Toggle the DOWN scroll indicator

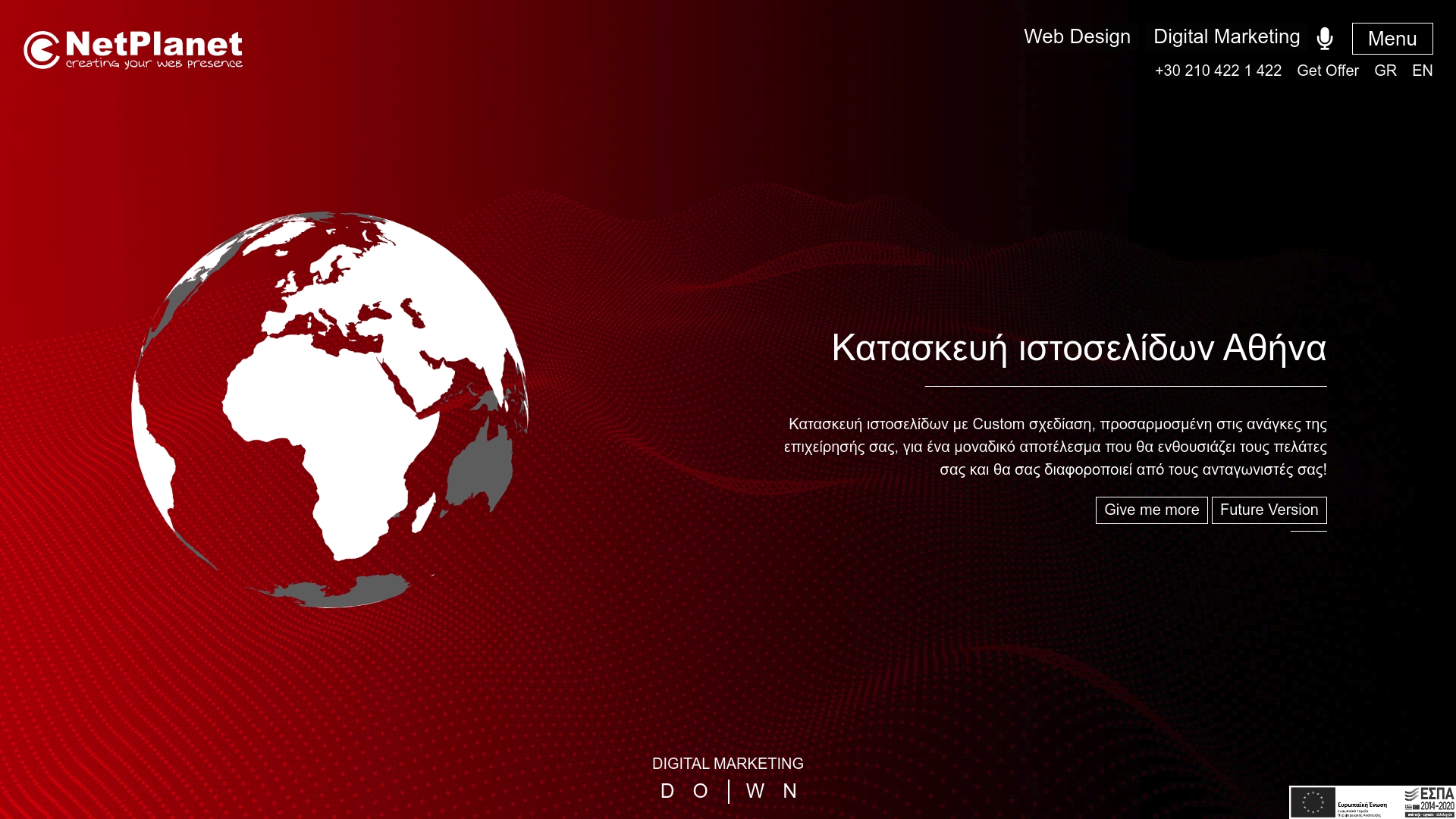728,791
